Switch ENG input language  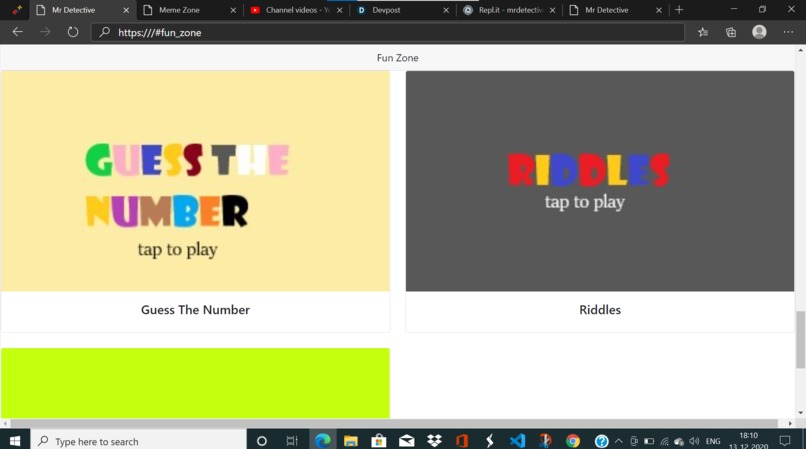click(x=713, y=441)
